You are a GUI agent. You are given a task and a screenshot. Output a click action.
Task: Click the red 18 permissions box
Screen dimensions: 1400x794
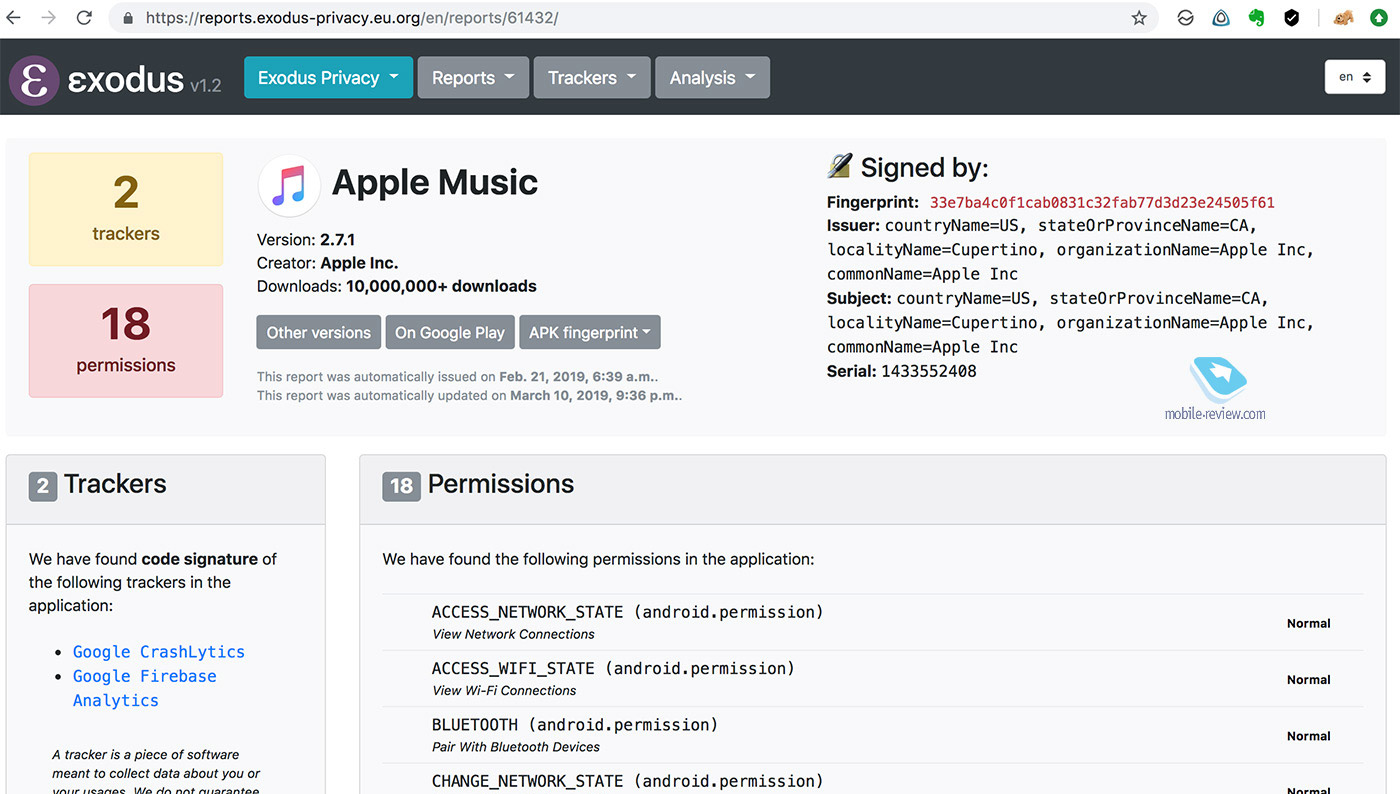click(126, 341)
